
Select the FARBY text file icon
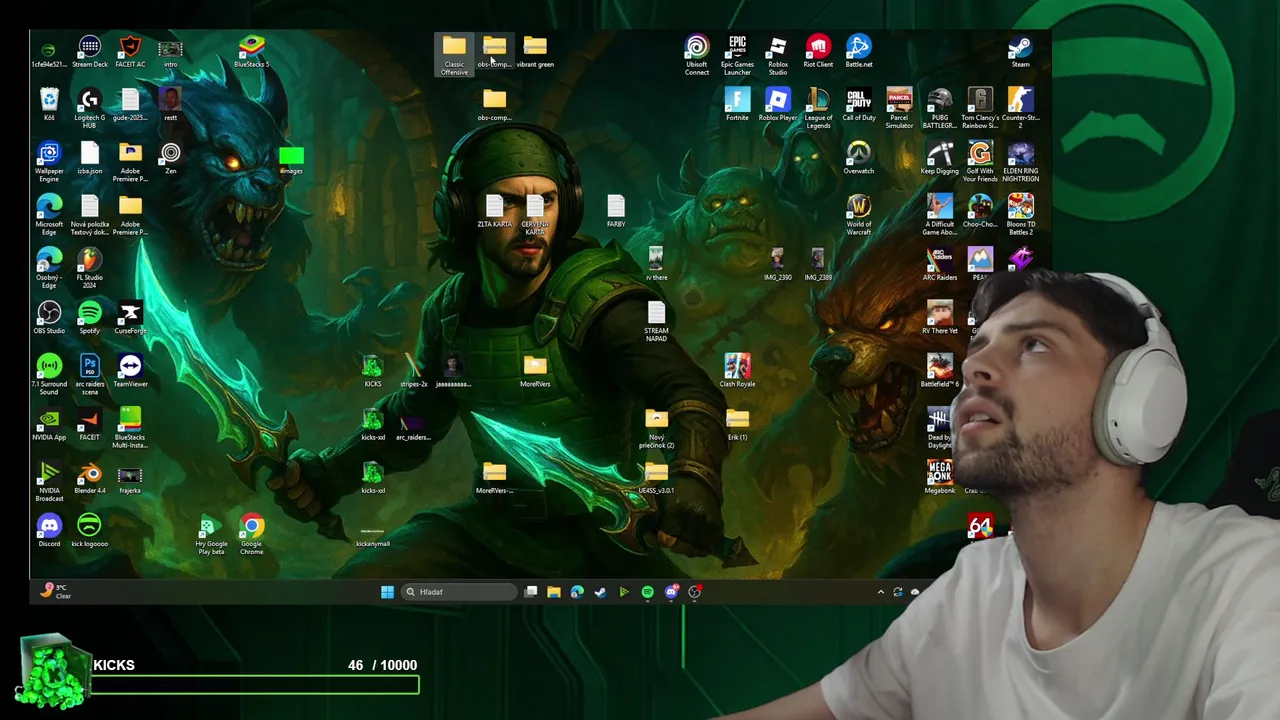click(616, 211)
